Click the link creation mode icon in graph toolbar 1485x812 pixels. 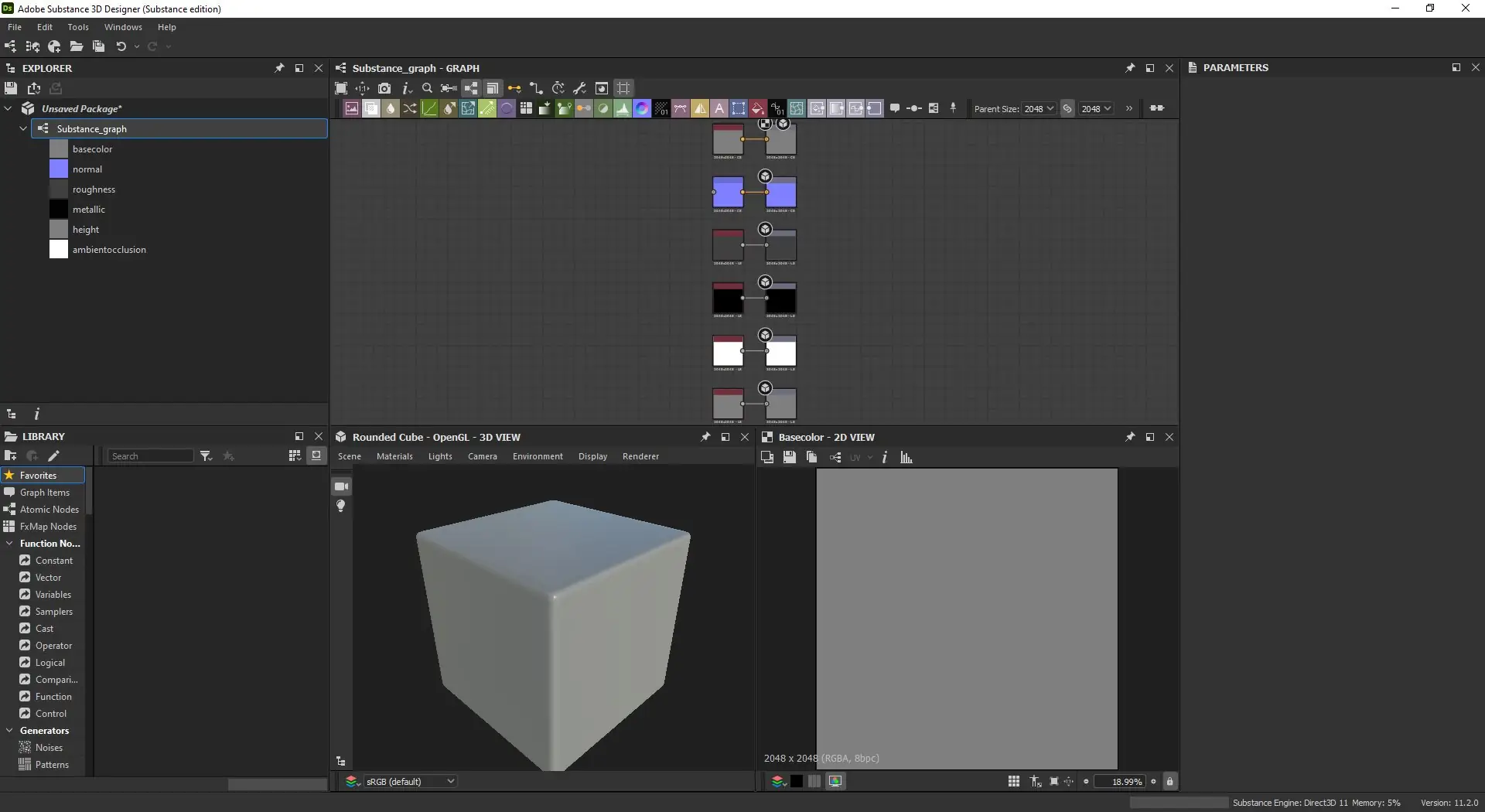tap(514, 88)
